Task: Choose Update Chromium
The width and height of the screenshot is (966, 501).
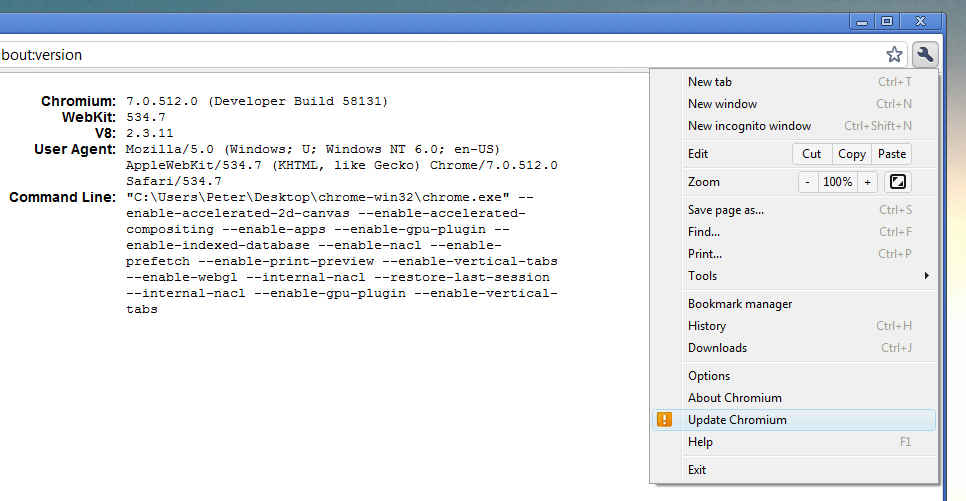Action: coord(794,420)
